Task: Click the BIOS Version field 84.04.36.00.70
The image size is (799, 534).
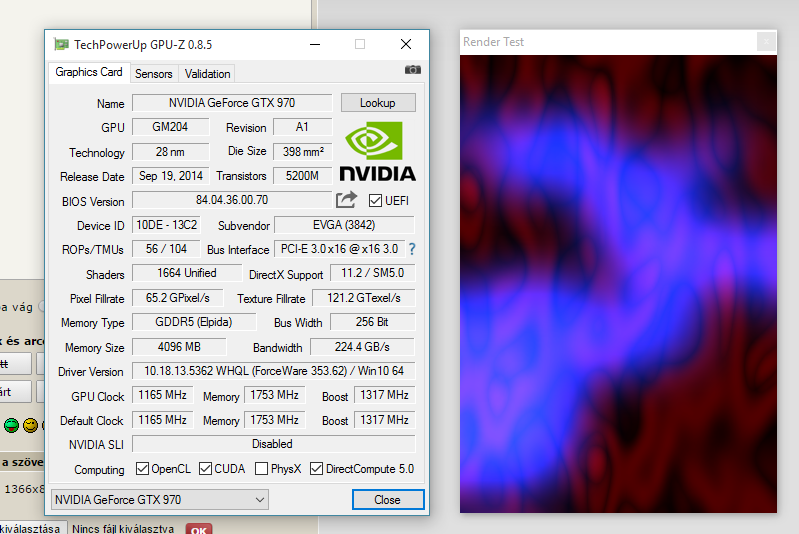Action: [232, 200]
